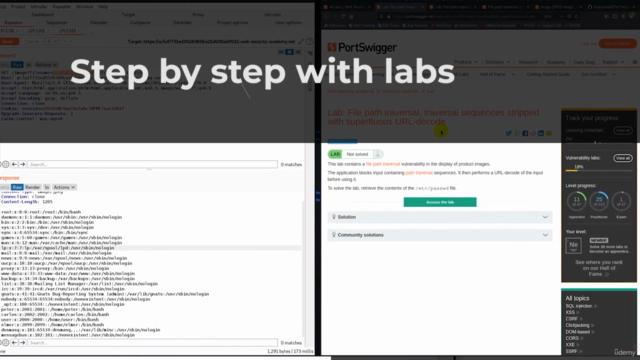Open Hall of Fame dropdown
The height and width of the screenshot is (360, 640).
tap(497, 74)
